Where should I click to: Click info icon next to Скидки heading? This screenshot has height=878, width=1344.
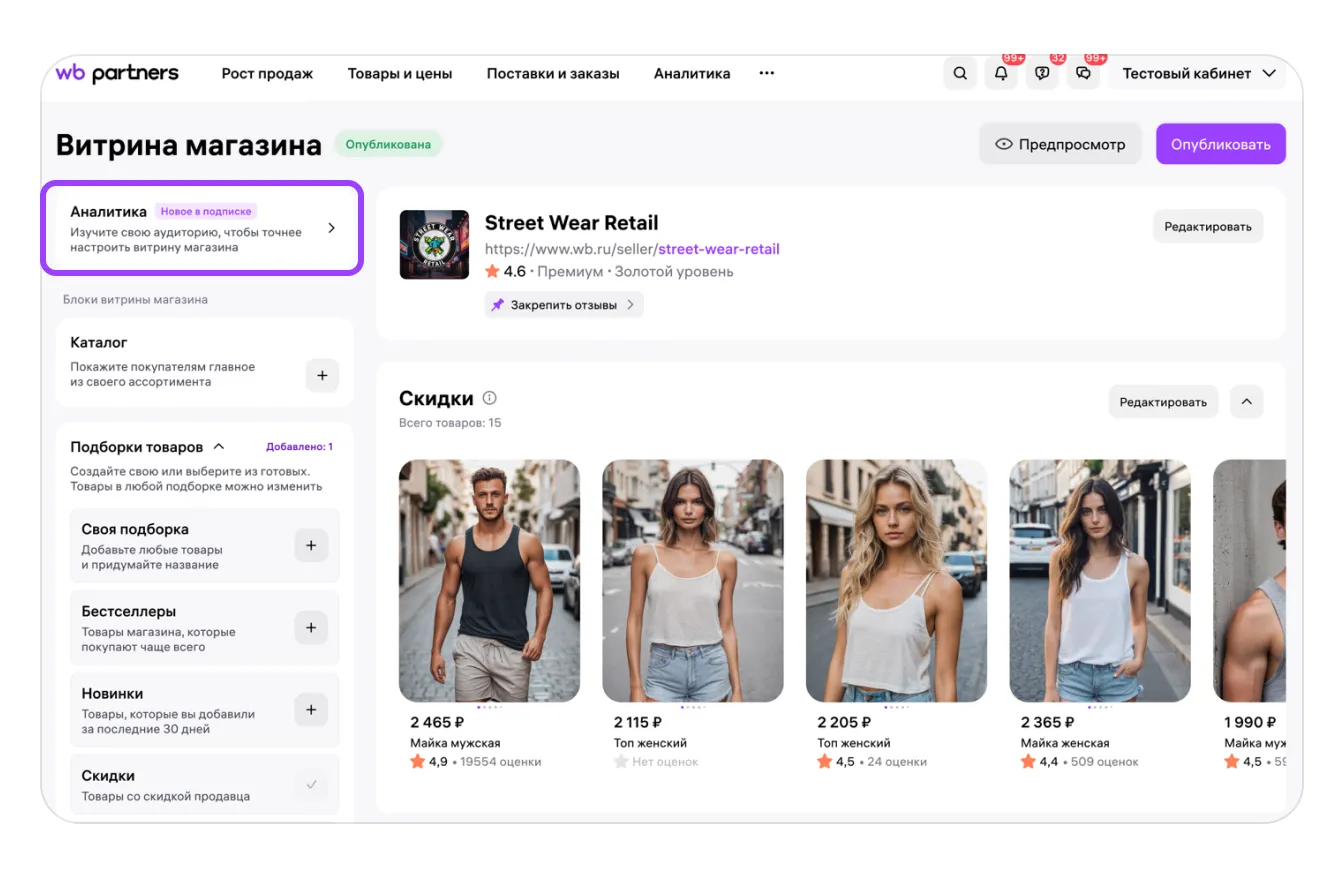(x=489, y=398)
